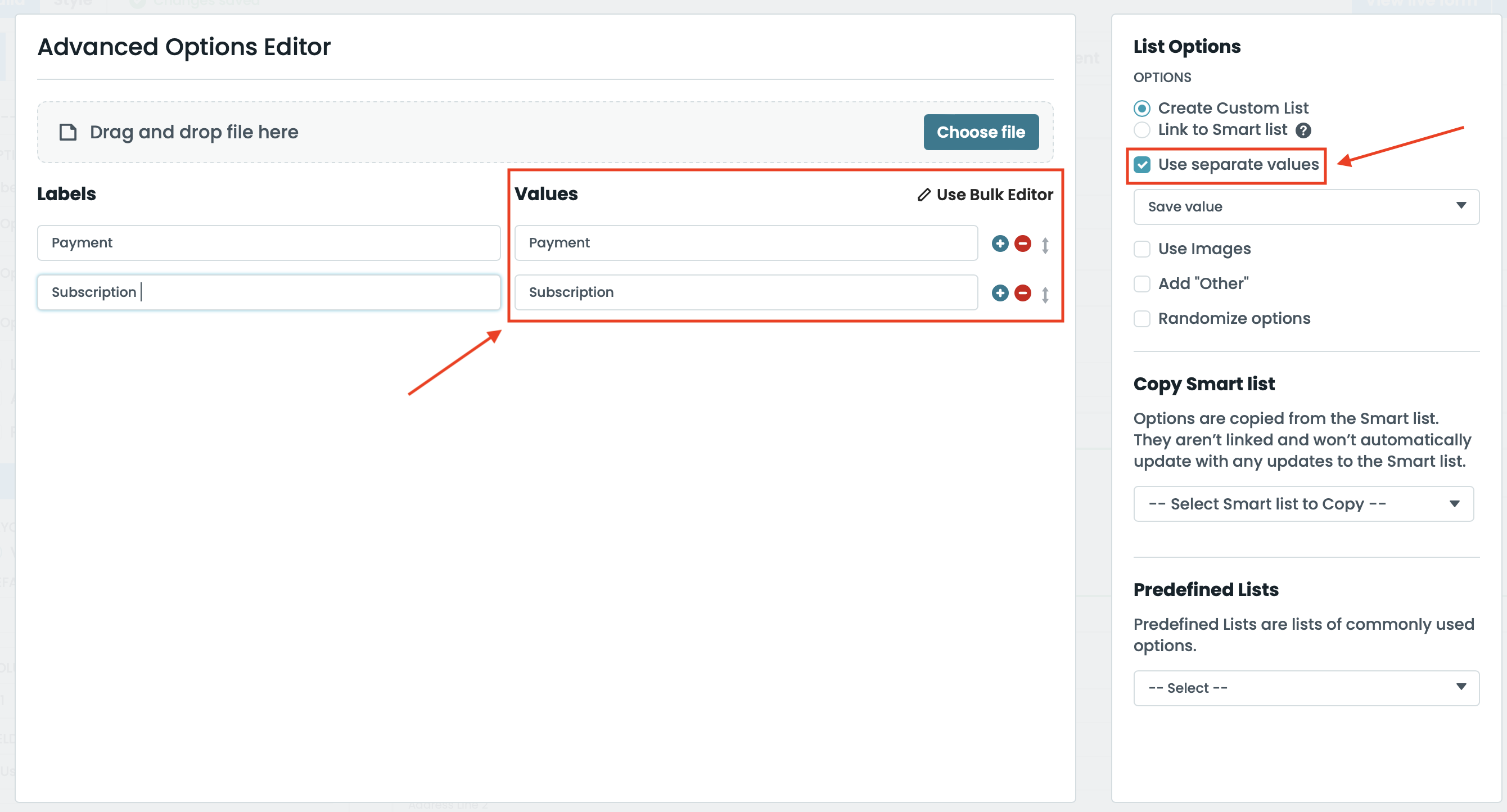1507x812 pixels.
Task: Click the Subscription value text field
Action: point(746,292)
